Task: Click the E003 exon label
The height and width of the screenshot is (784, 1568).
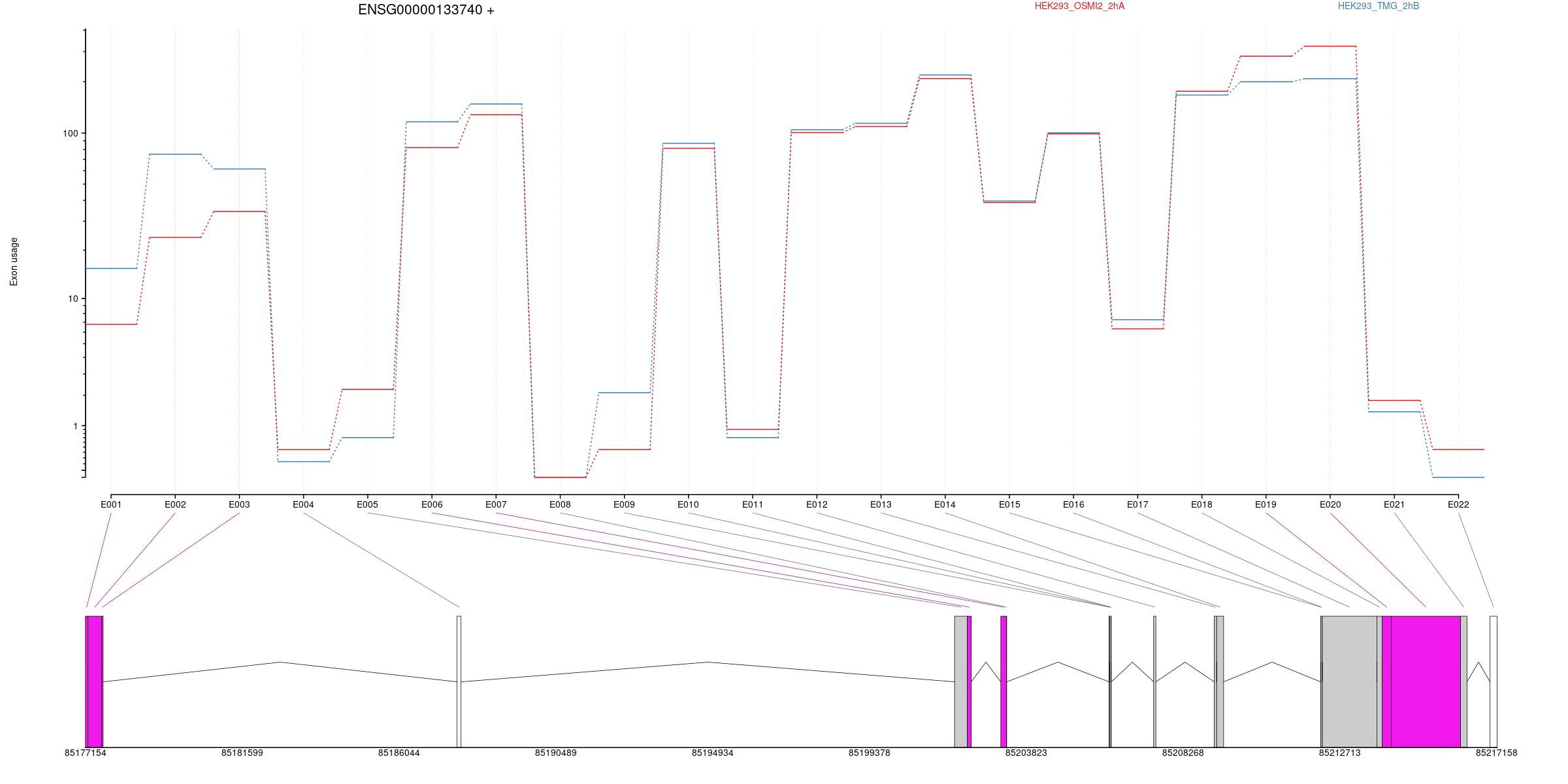Action: click(x=239, y=504)
